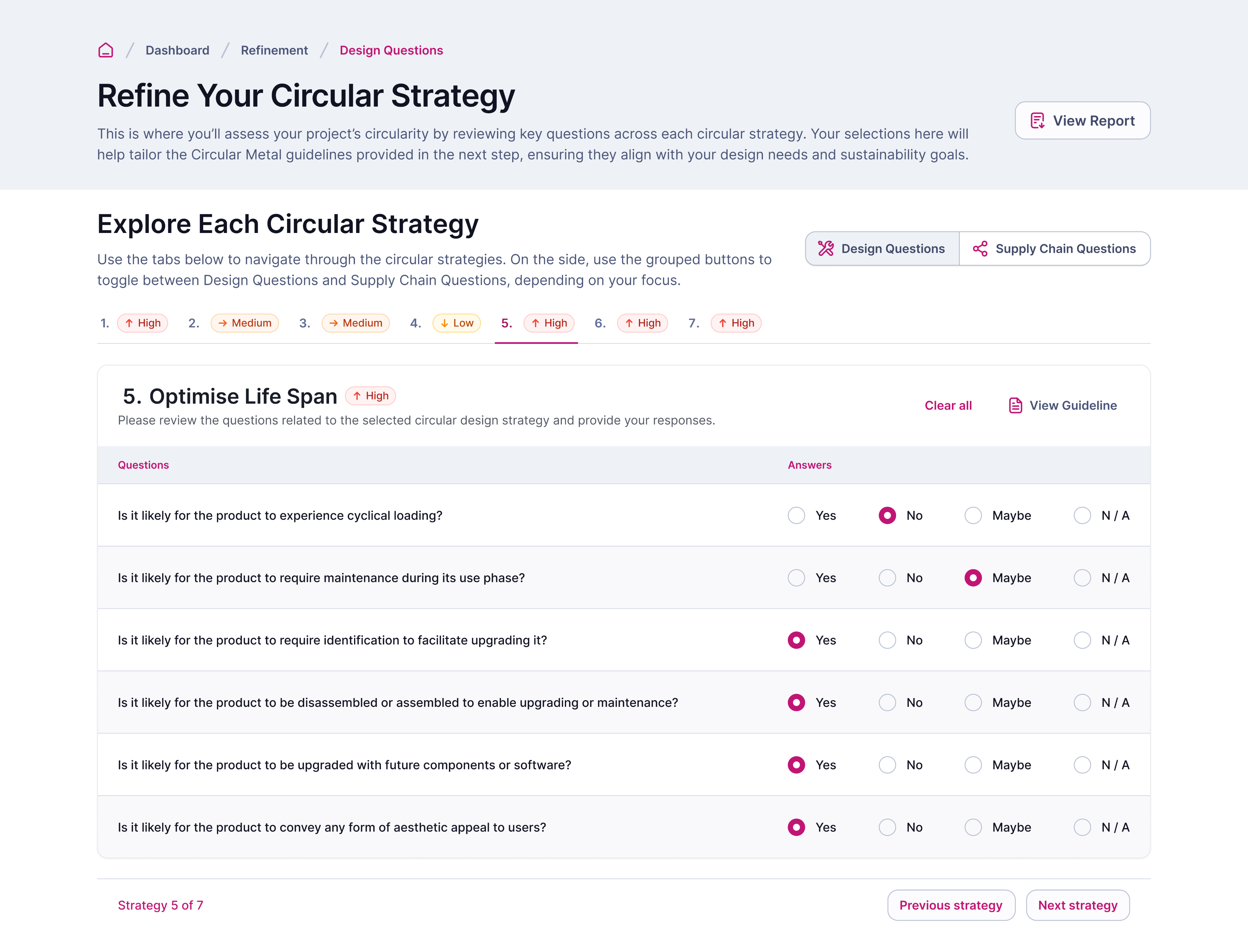Click the High badge beside Optimise Life Span
The width and height of the screenshot is (1248, 952).
[x=371, y=396]
